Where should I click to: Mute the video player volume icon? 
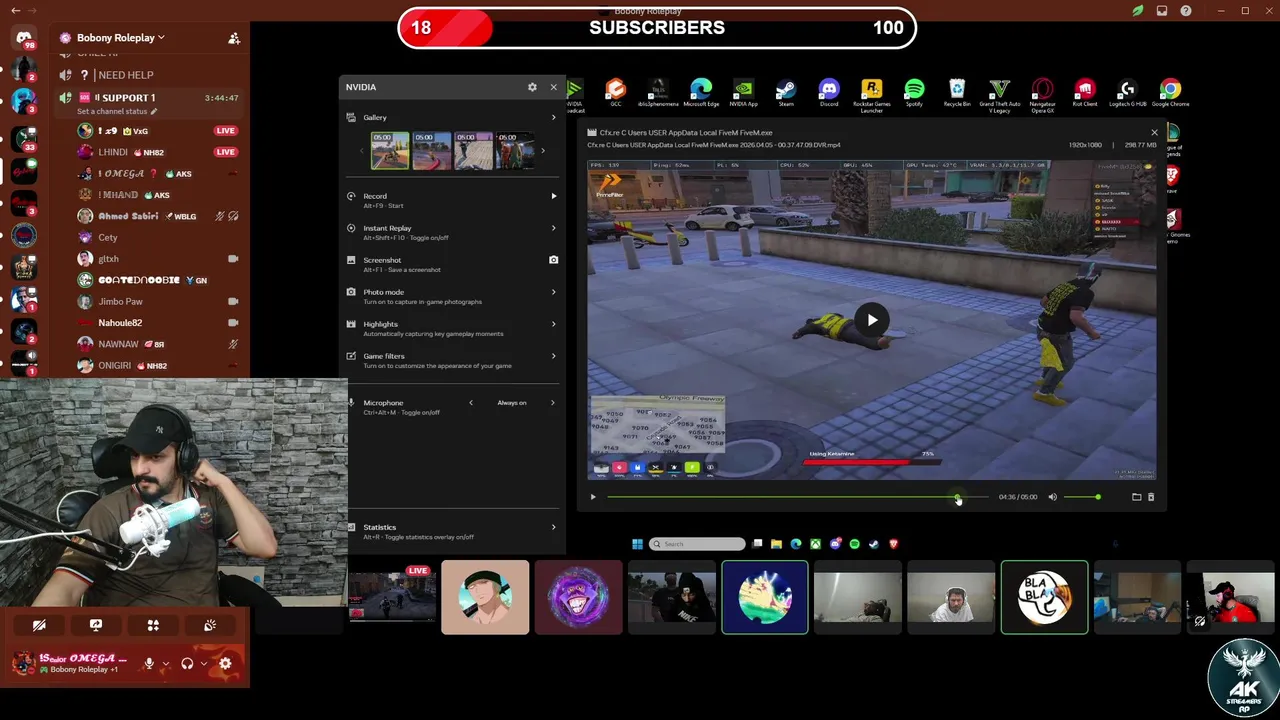pyautogui.click(x=1052, y=497)
